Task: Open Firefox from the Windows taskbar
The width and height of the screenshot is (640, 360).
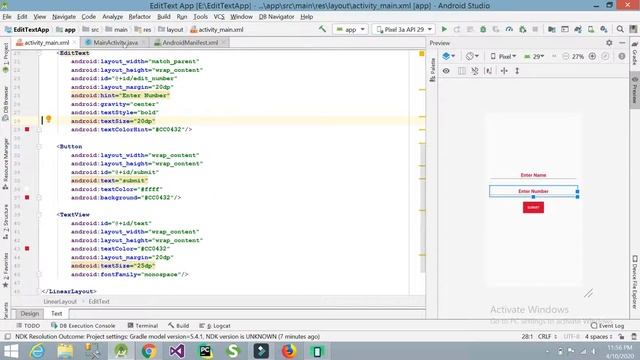Action: click(289, 351)
